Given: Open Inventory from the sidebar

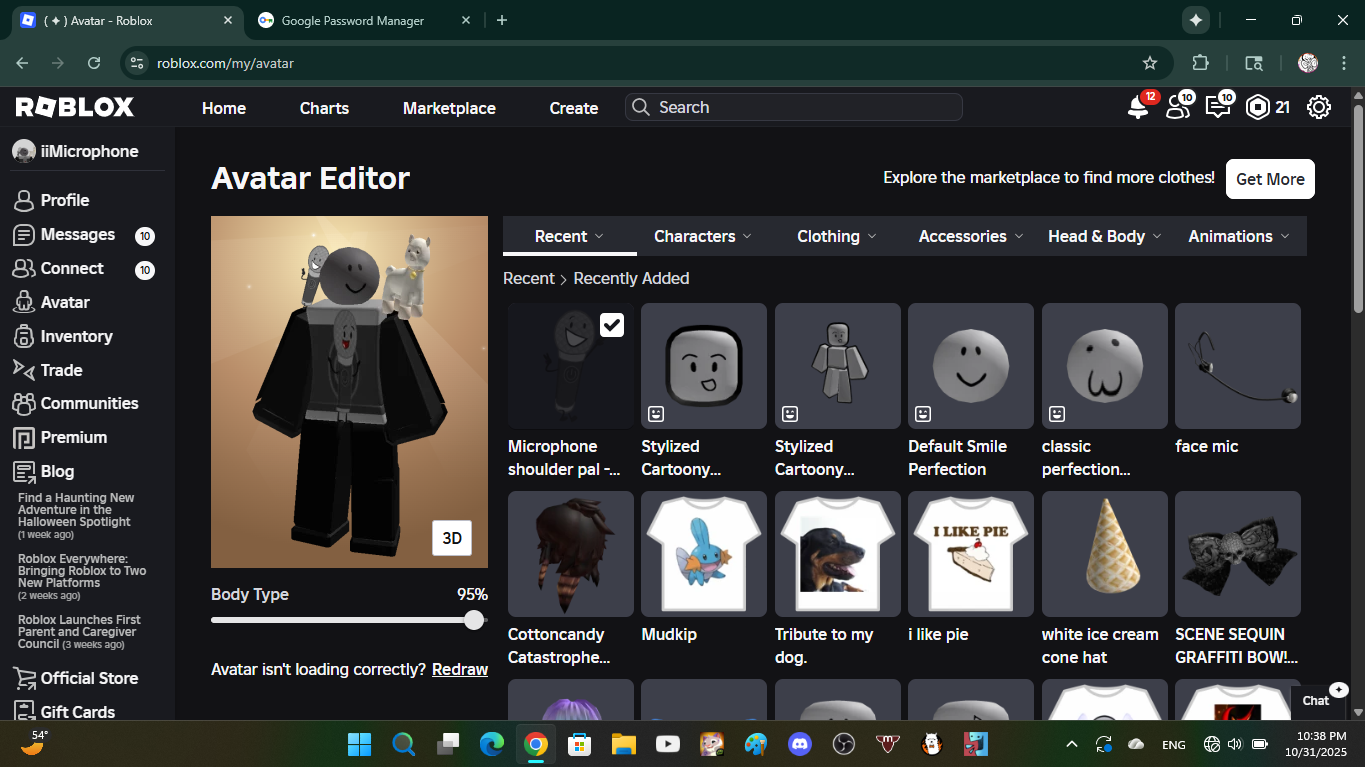Looking at the screenshot, I should pos(76,336).
